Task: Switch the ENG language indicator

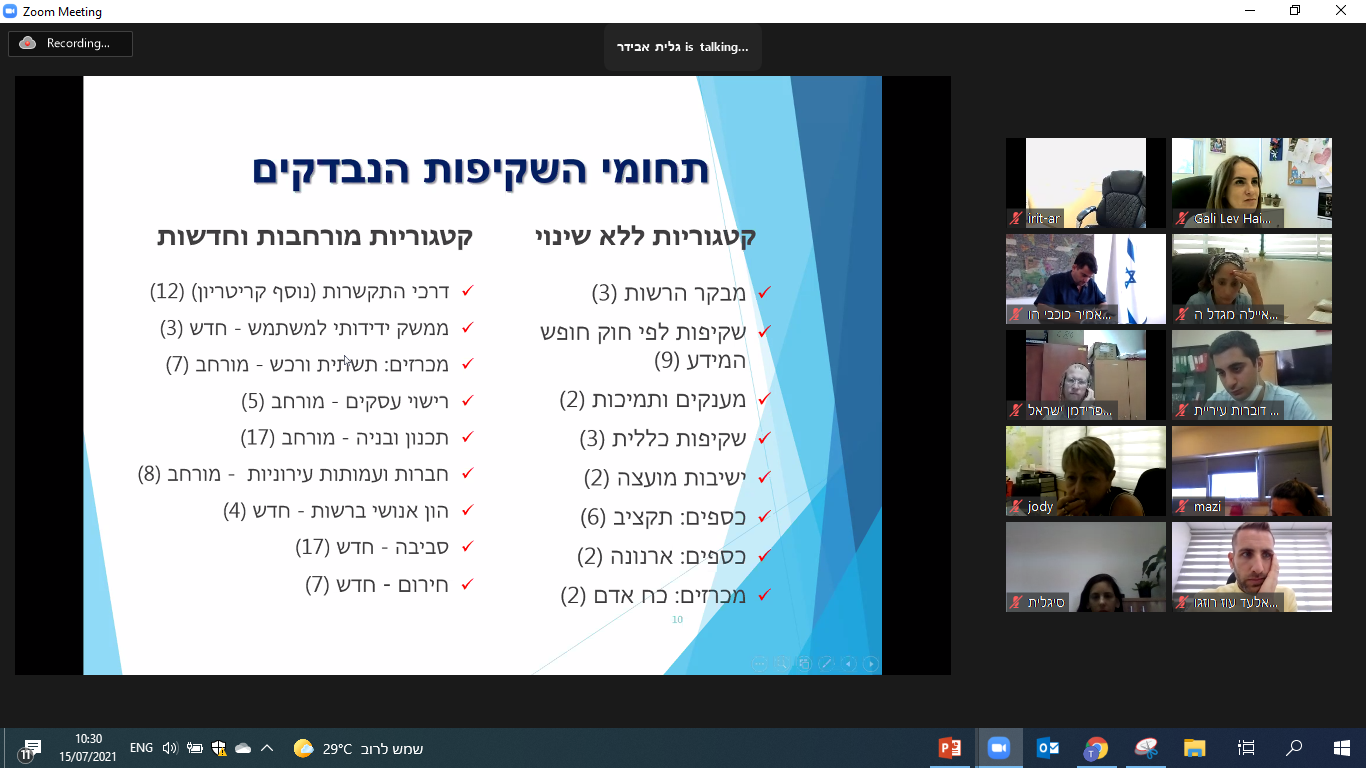Action: point(141,748)
